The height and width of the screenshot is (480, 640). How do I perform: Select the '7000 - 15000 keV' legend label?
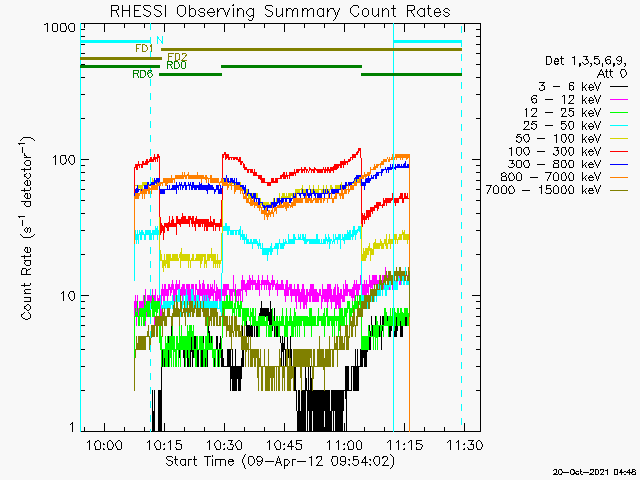(544, 190)
